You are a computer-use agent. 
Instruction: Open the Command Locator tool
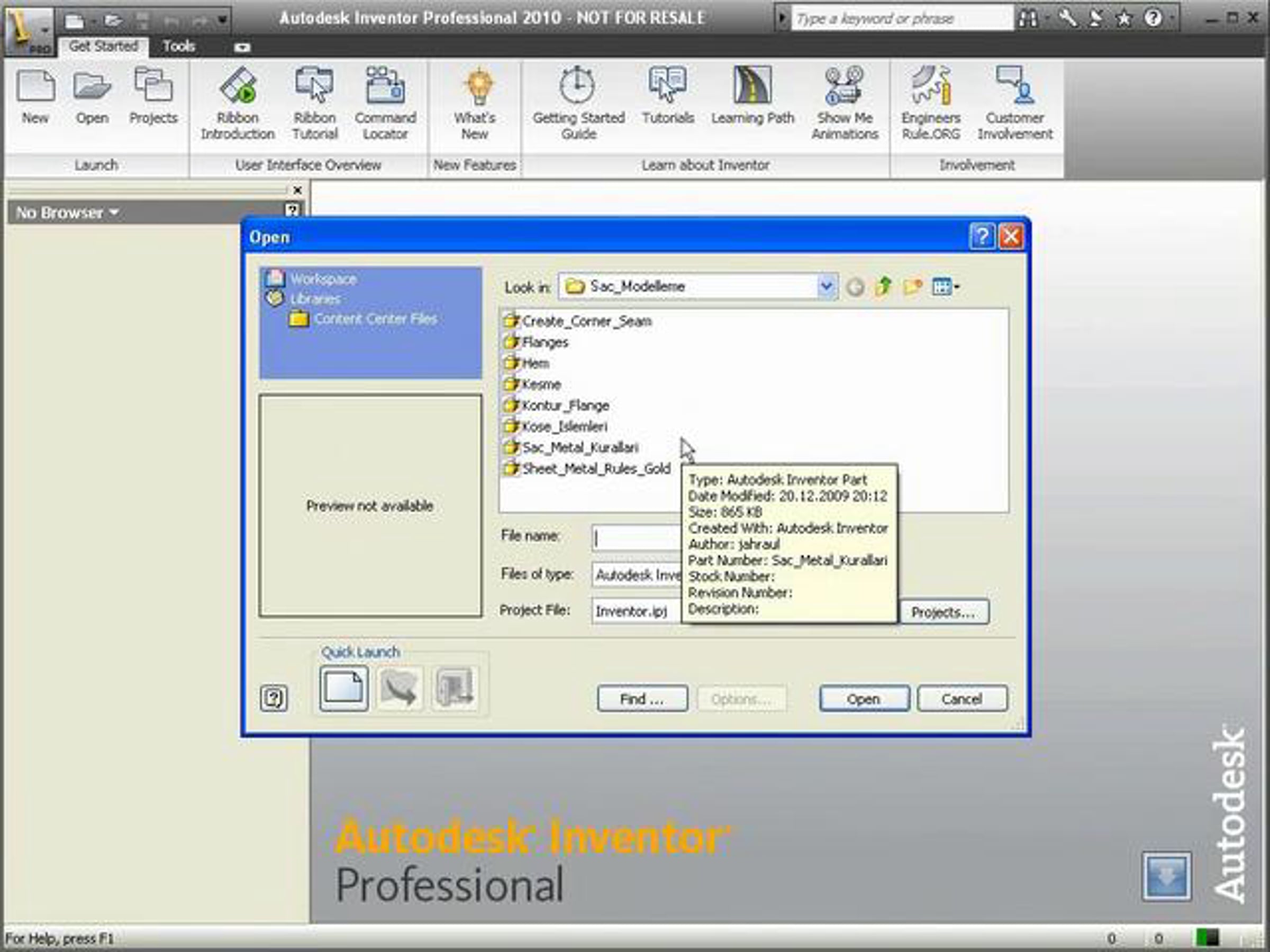point(385,103)
